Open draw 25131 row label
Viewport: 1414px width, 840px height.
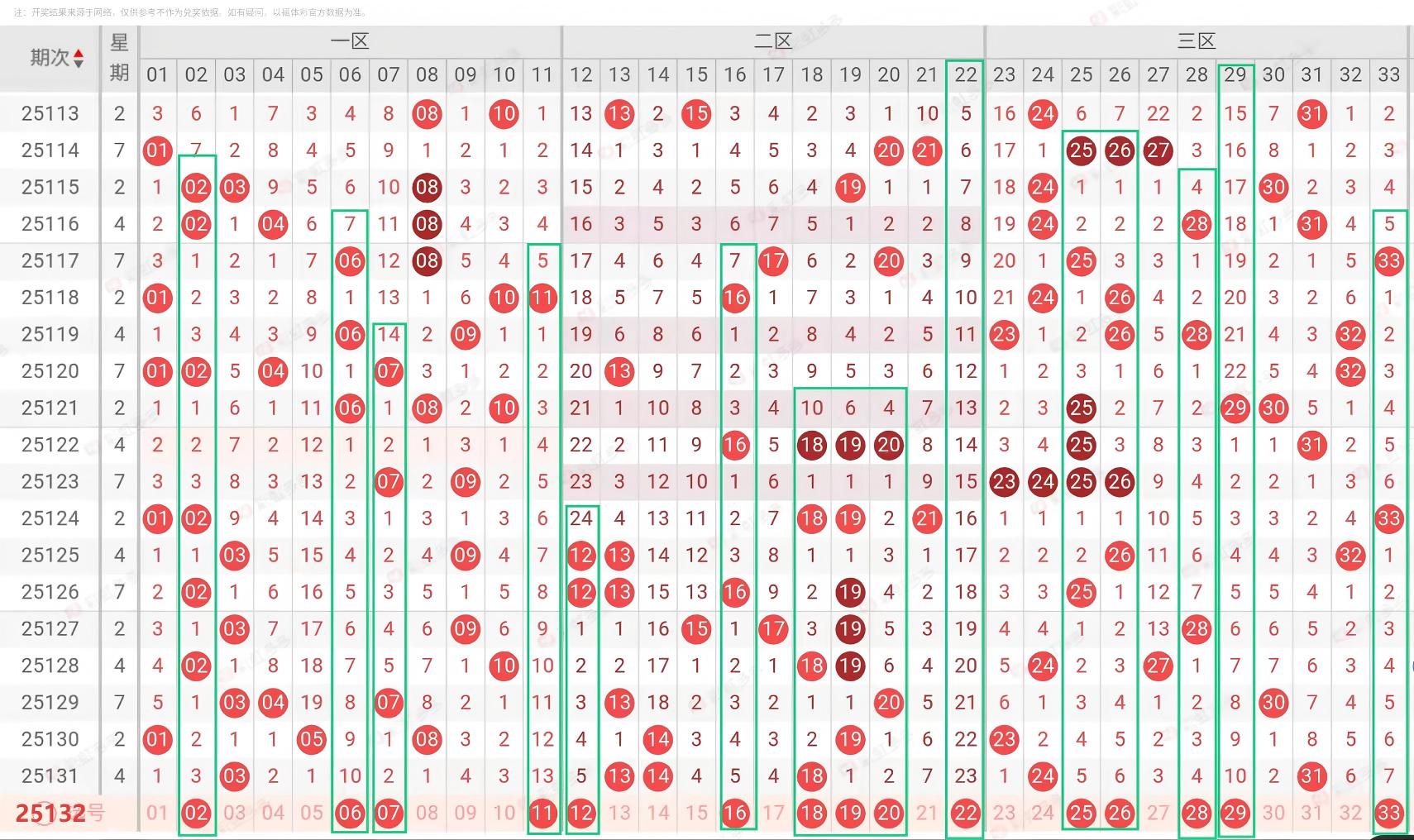click(x=50, y=776)
